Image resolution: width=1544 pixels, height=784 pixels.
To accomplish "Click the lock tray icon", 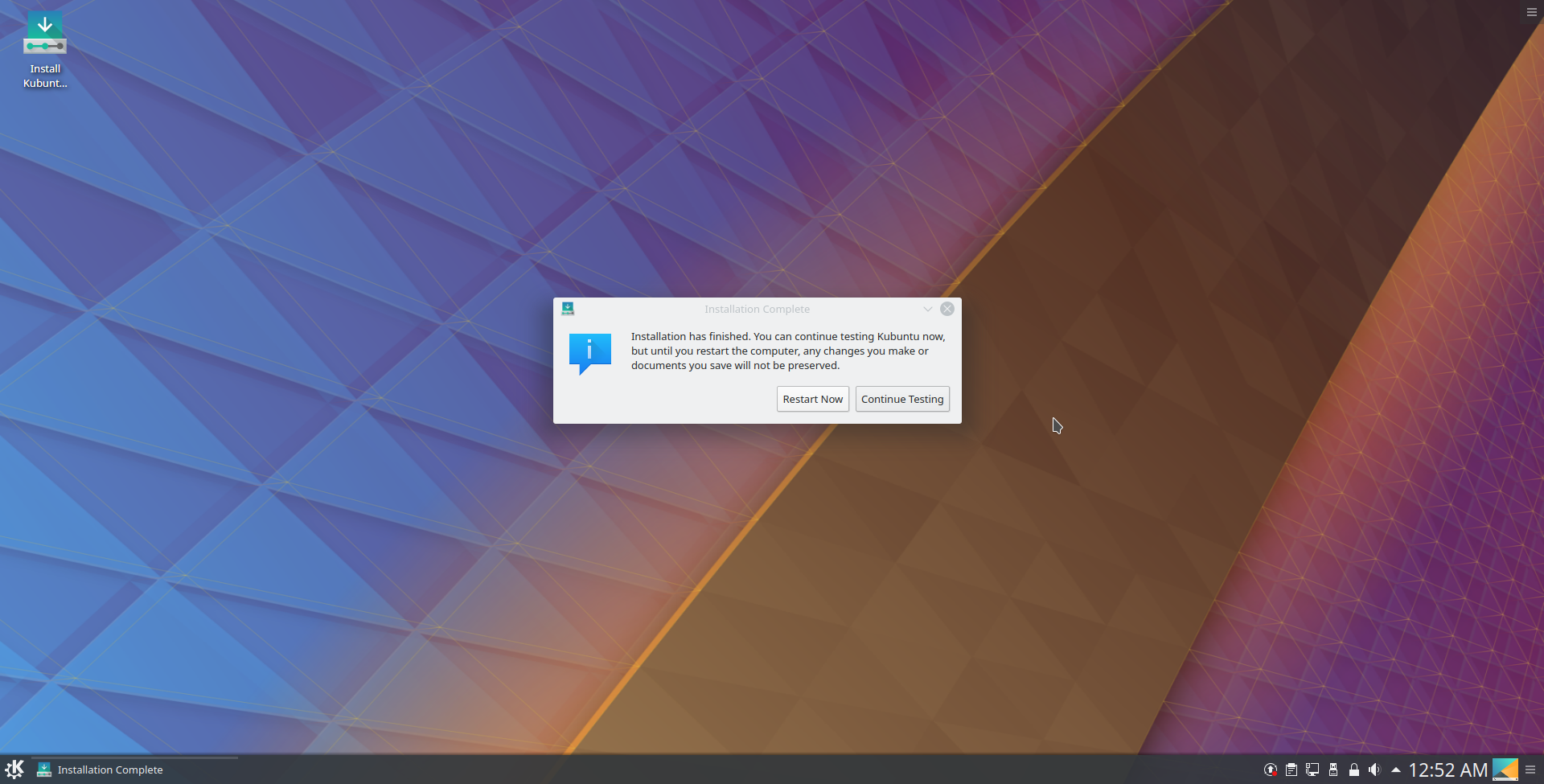I will [x=1353, y=770].
